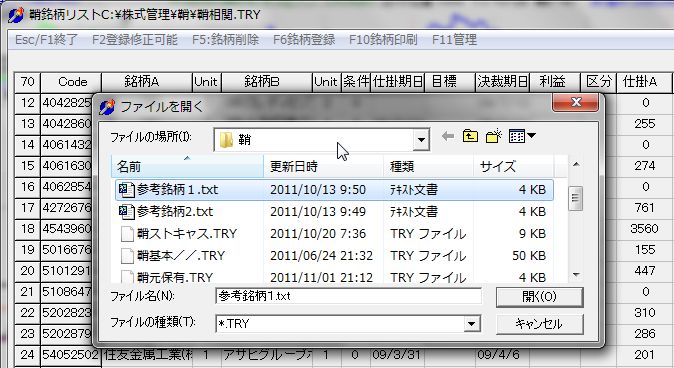Expand the ファイルの場所 folder dropdown
The width and height of the screenshot is (674, 368).
[x=421, y=140]
